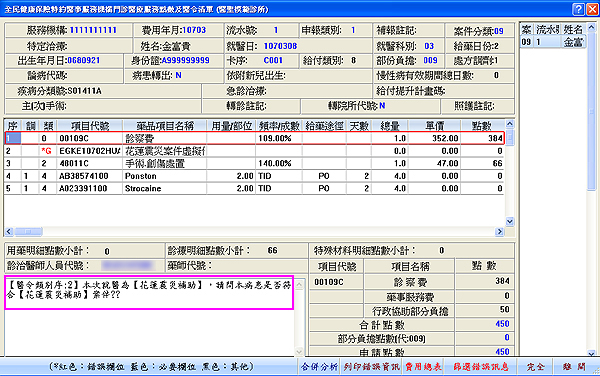The height and width of the screenshot is (376, 600).
Task: Click the table scroll down arrow
Action: [509, 221]
